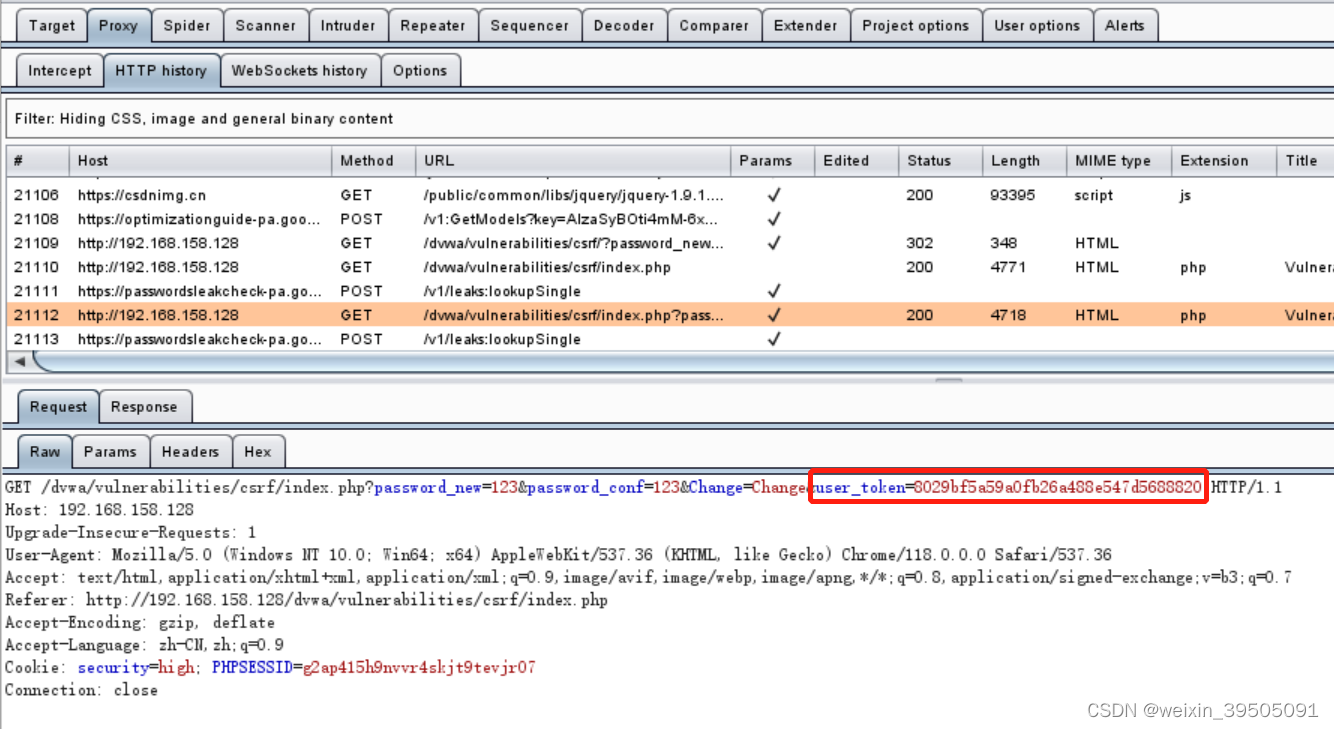Open the Decoder tab
This screenshot has height=729, width=1334.
[624, 26]
